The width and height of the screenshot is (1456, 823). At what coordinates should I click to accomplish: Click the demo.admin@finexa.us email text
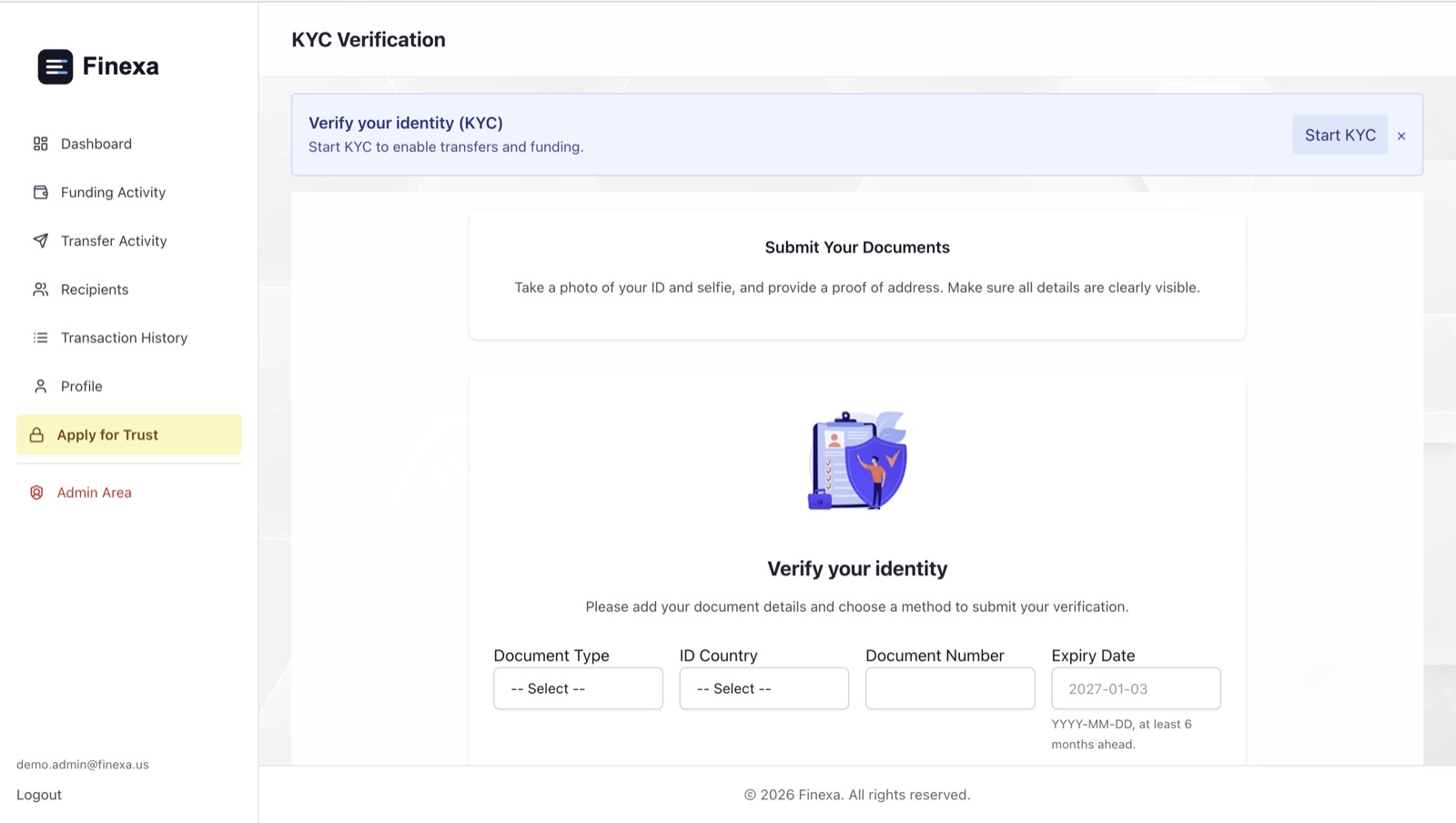(83, 765)
